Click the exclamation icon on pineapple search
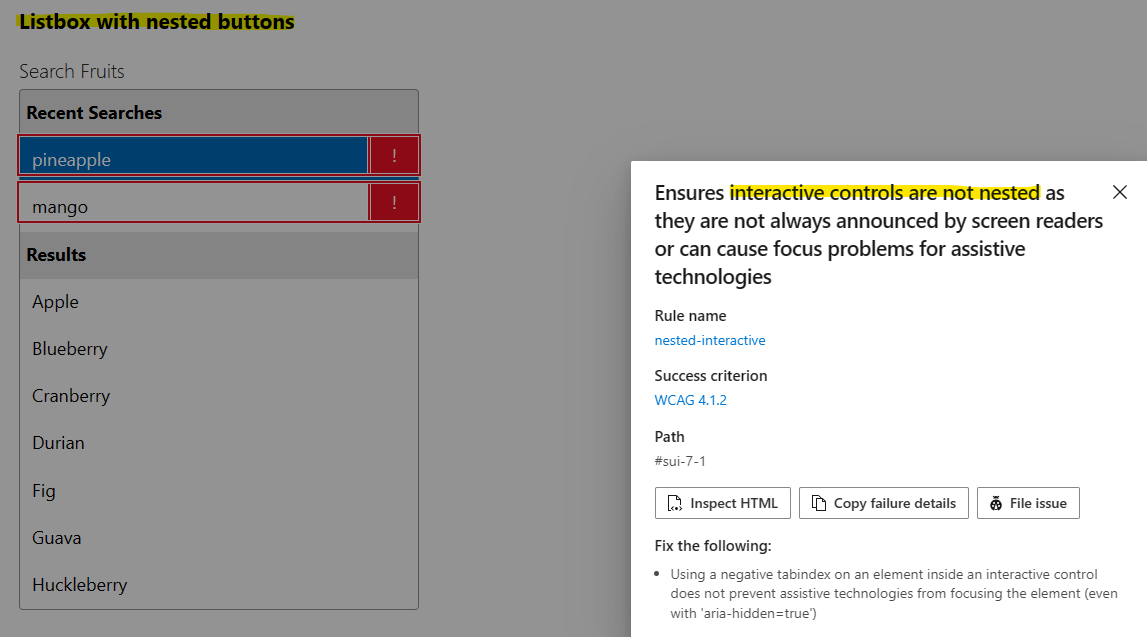This screenshot has width=1147, height=637. pos(394,156)
